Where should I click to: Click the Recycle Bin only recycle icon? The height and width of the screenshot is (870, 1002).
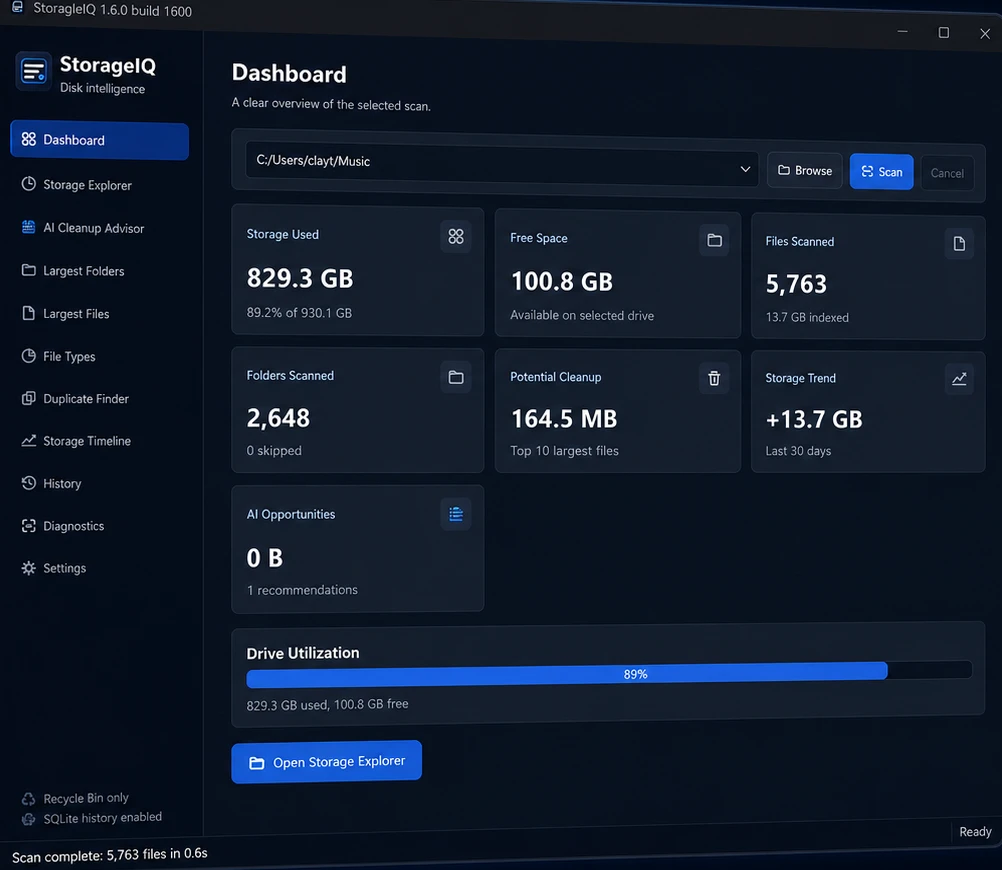point(28,799)
